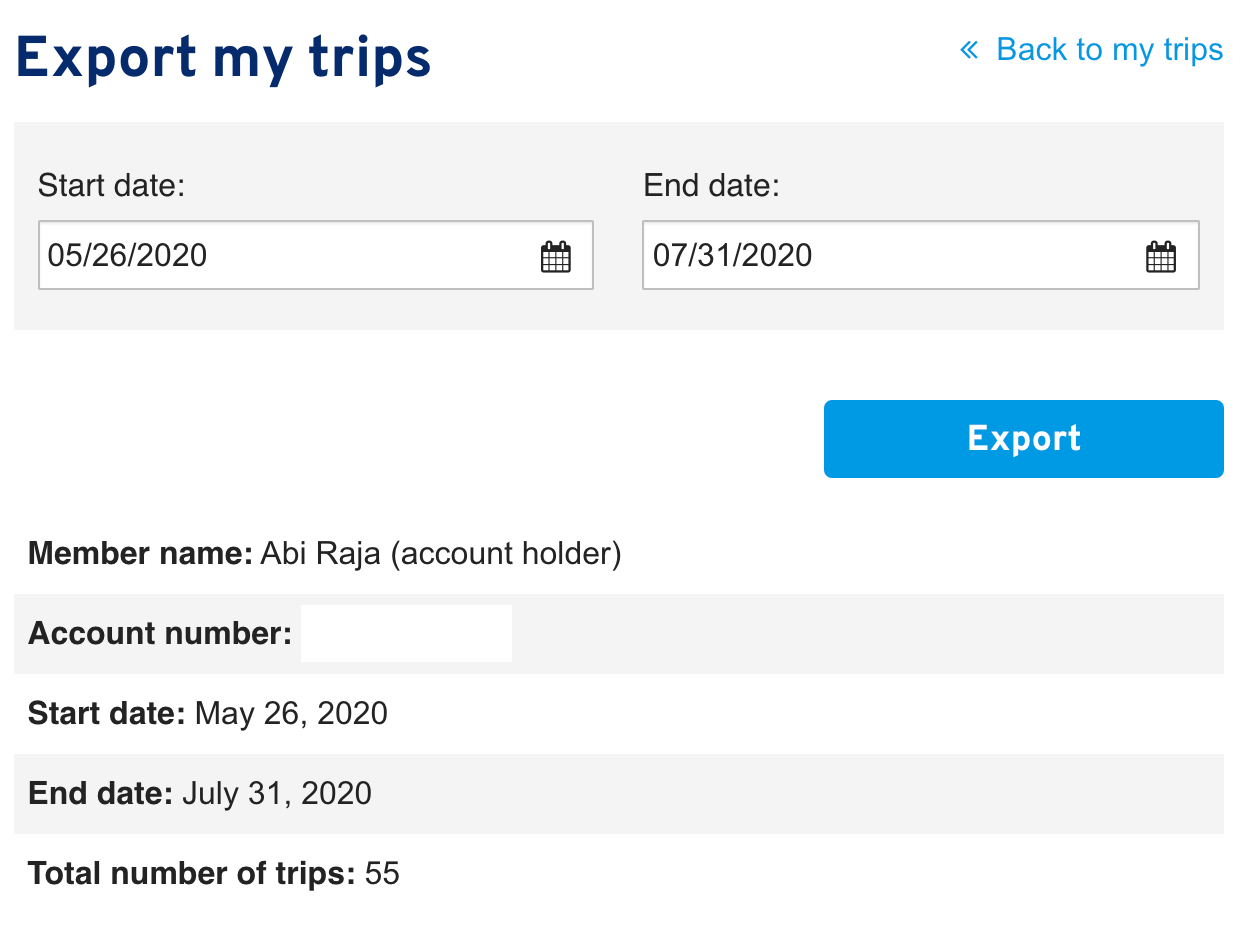Image resolution: width=1244 pixels, height=930 pixels.
Task: Click the bold "Start date:" summary row label
Action: [x=107, y=713]
